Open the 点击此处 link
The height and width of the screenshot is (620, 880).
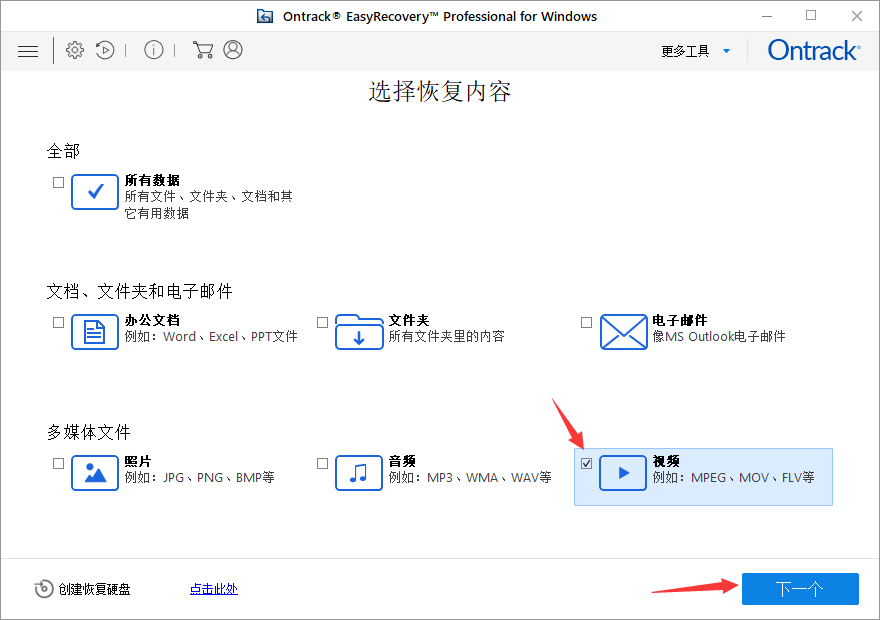(214, 589)
